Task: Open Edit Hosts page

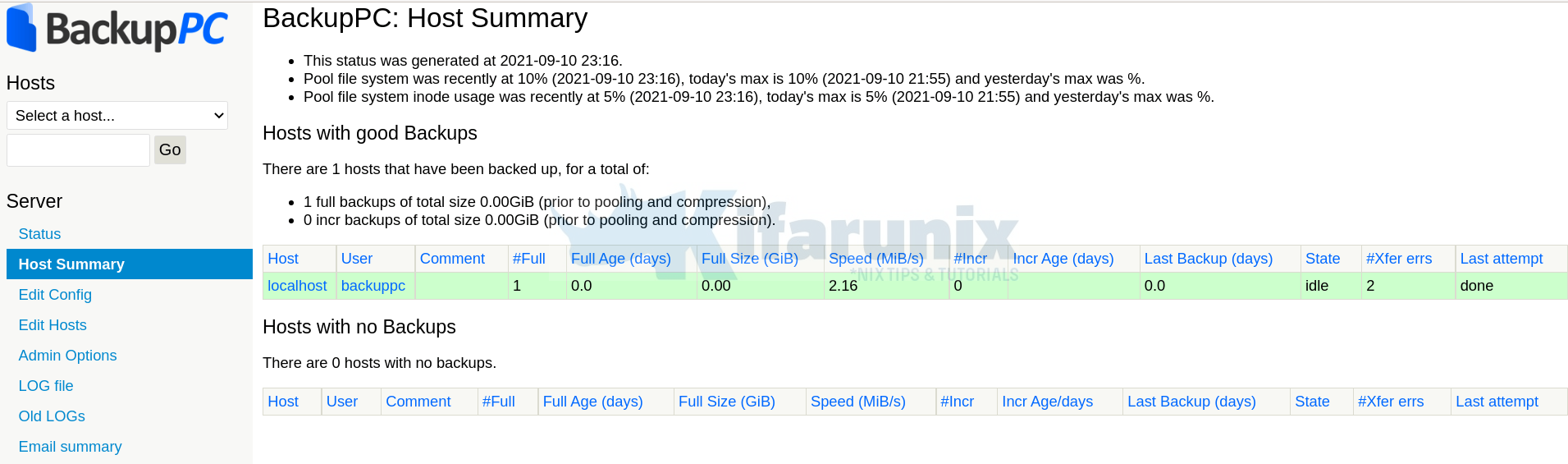Action: pyautogui.click(x=53, y=325)
